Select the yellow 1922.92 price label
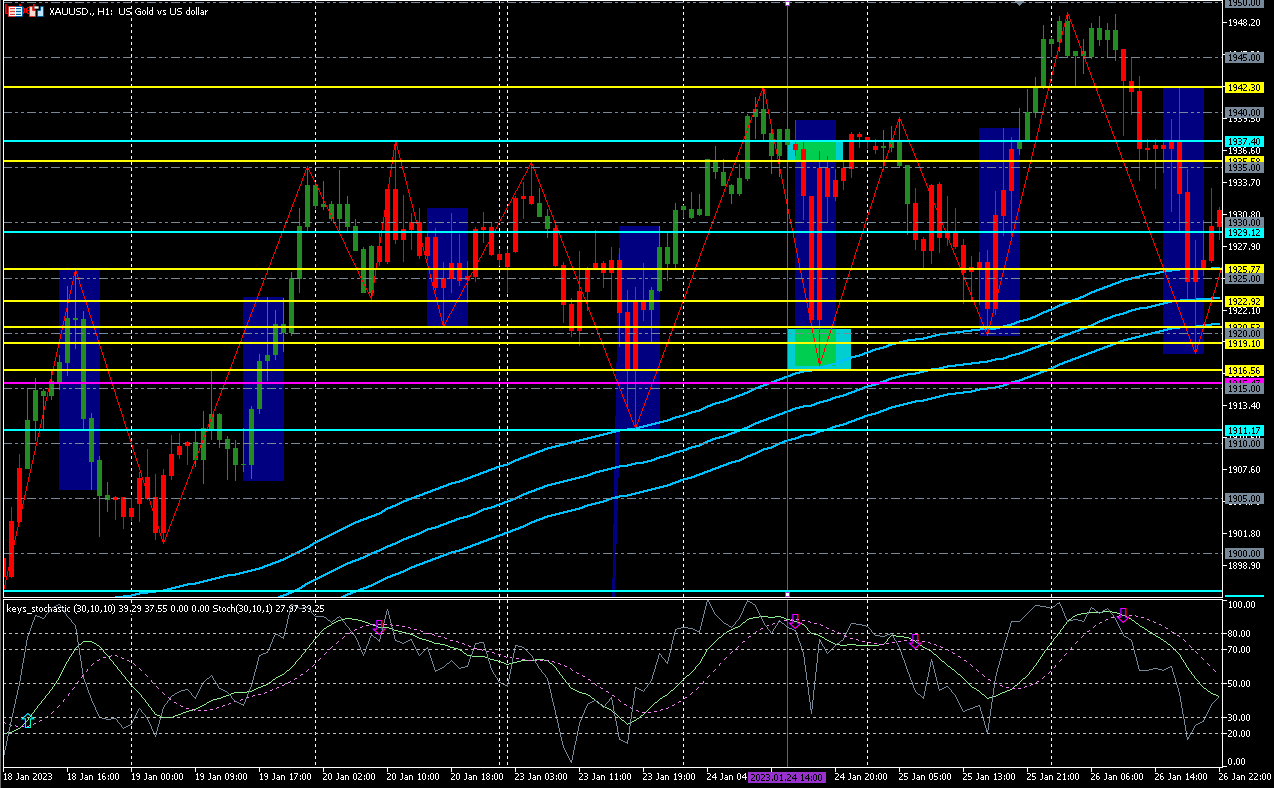The image size is (1274, 788). 1243,301
